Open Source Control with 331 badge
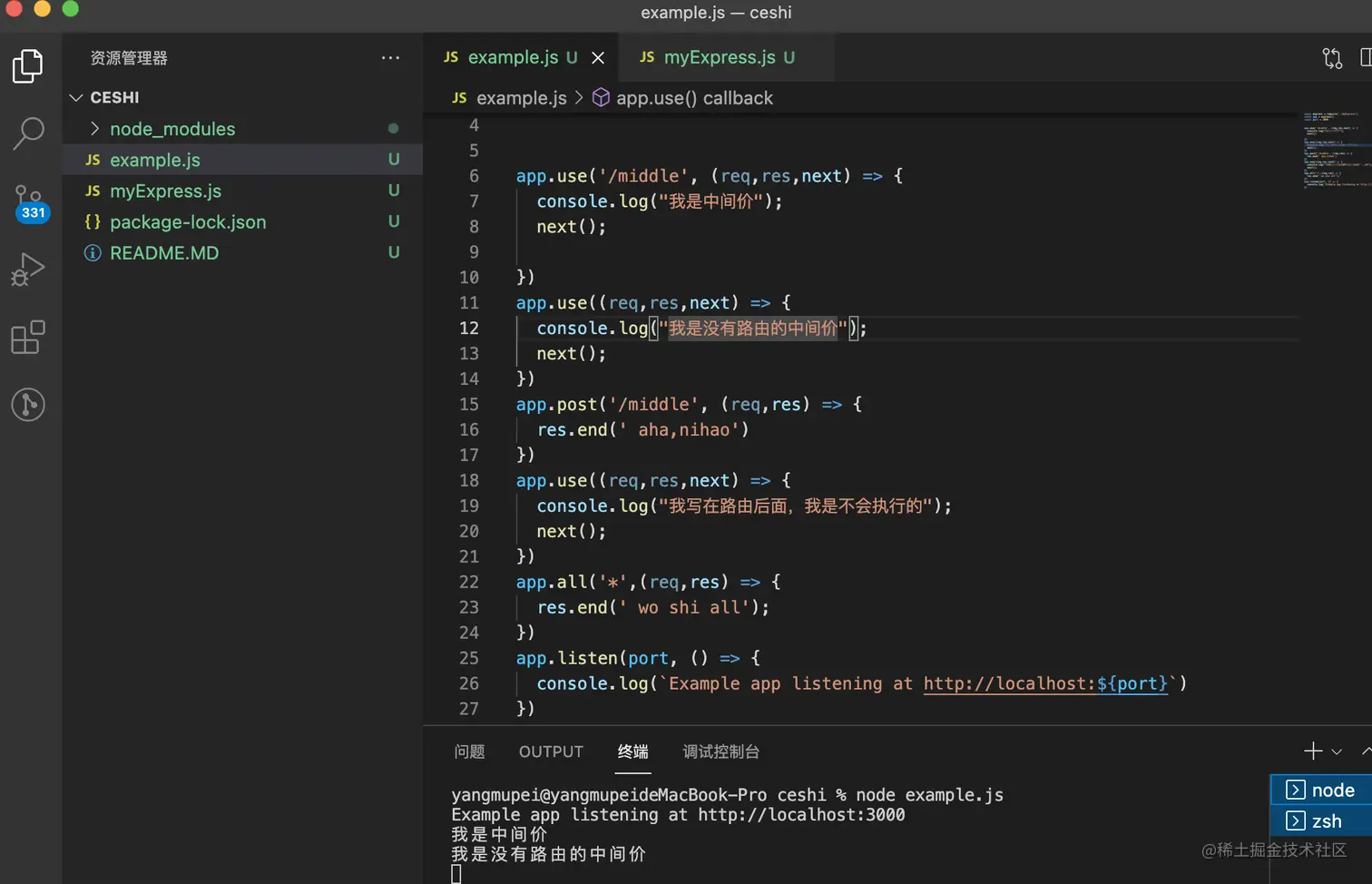 pos(29,202)
